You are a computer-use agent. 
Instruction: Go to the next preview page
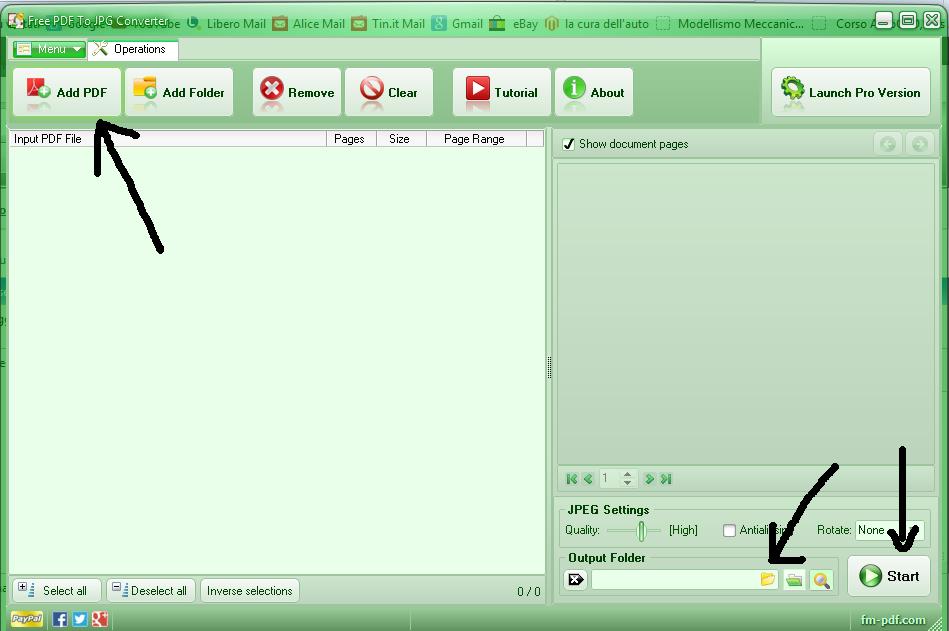[x=649, y=479]
